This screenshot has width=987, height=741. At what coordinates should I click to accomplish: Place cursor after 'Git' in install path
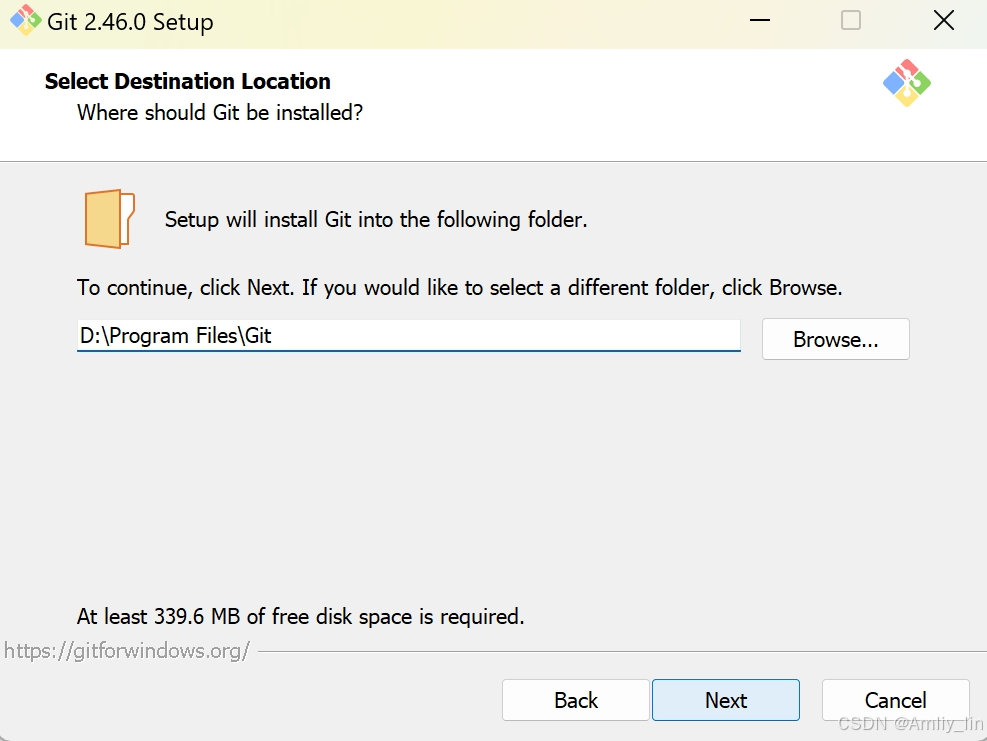[x=273, y=336]
